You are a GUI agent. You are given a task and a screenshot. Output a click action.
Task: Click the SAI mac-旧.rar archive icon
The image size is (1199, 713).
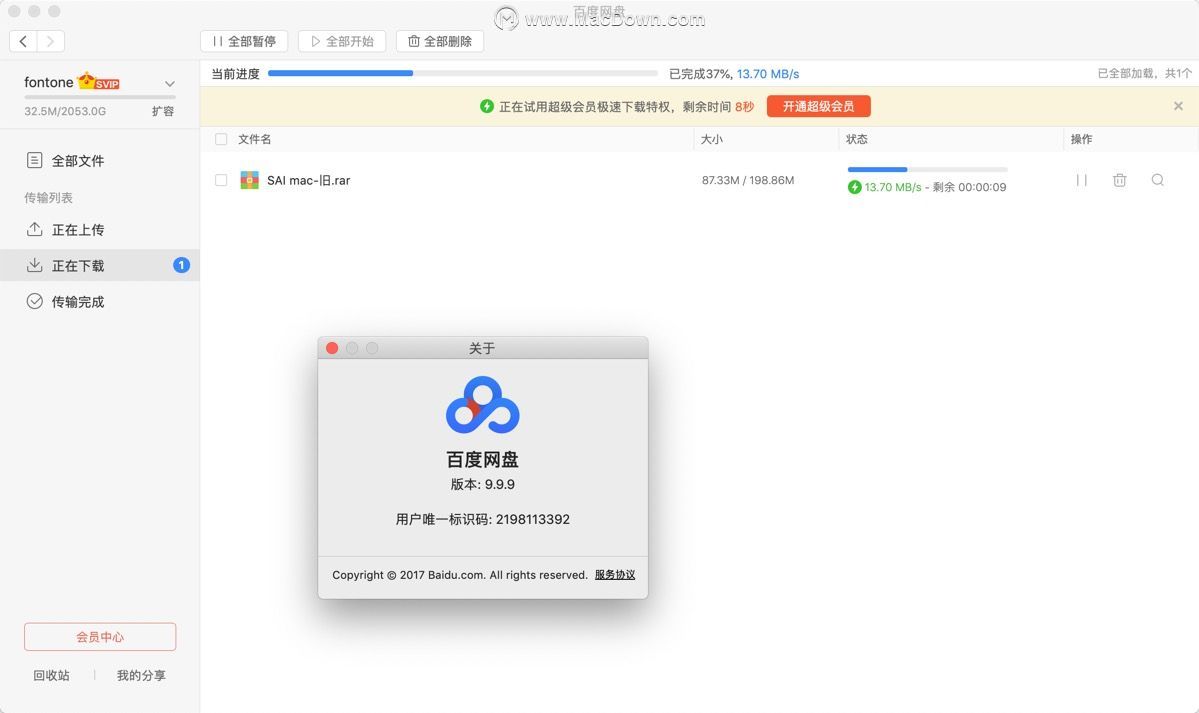click(x=249, y=180)
